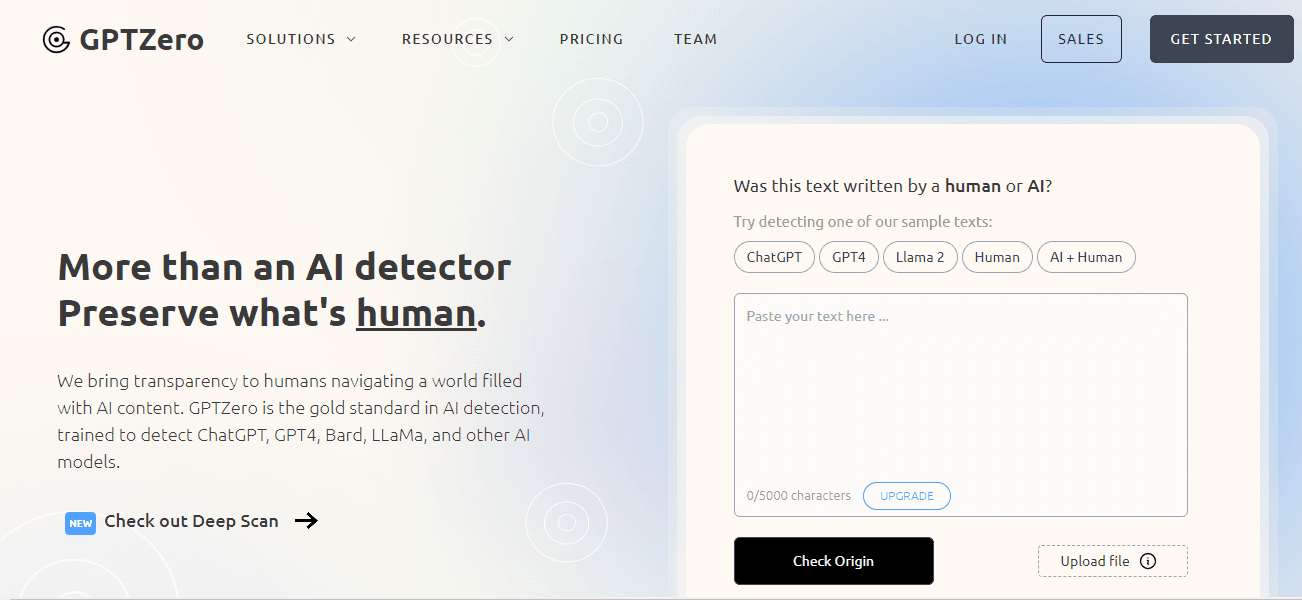This screenshot has width=1302, height=600.
Task: Click the GPTZero logo icon
Action: pos(56,40)
